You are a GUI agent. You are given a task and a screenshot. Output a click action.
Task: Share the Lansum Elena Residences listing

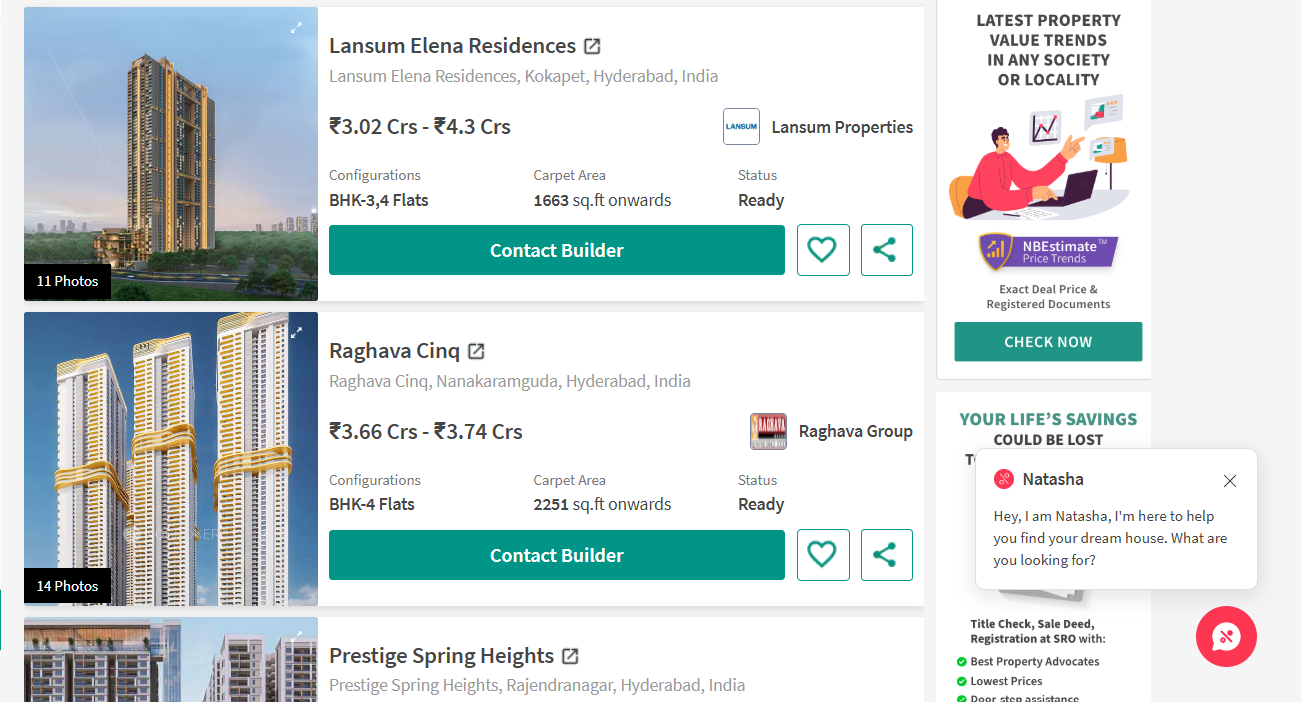(x=886, y=250)
